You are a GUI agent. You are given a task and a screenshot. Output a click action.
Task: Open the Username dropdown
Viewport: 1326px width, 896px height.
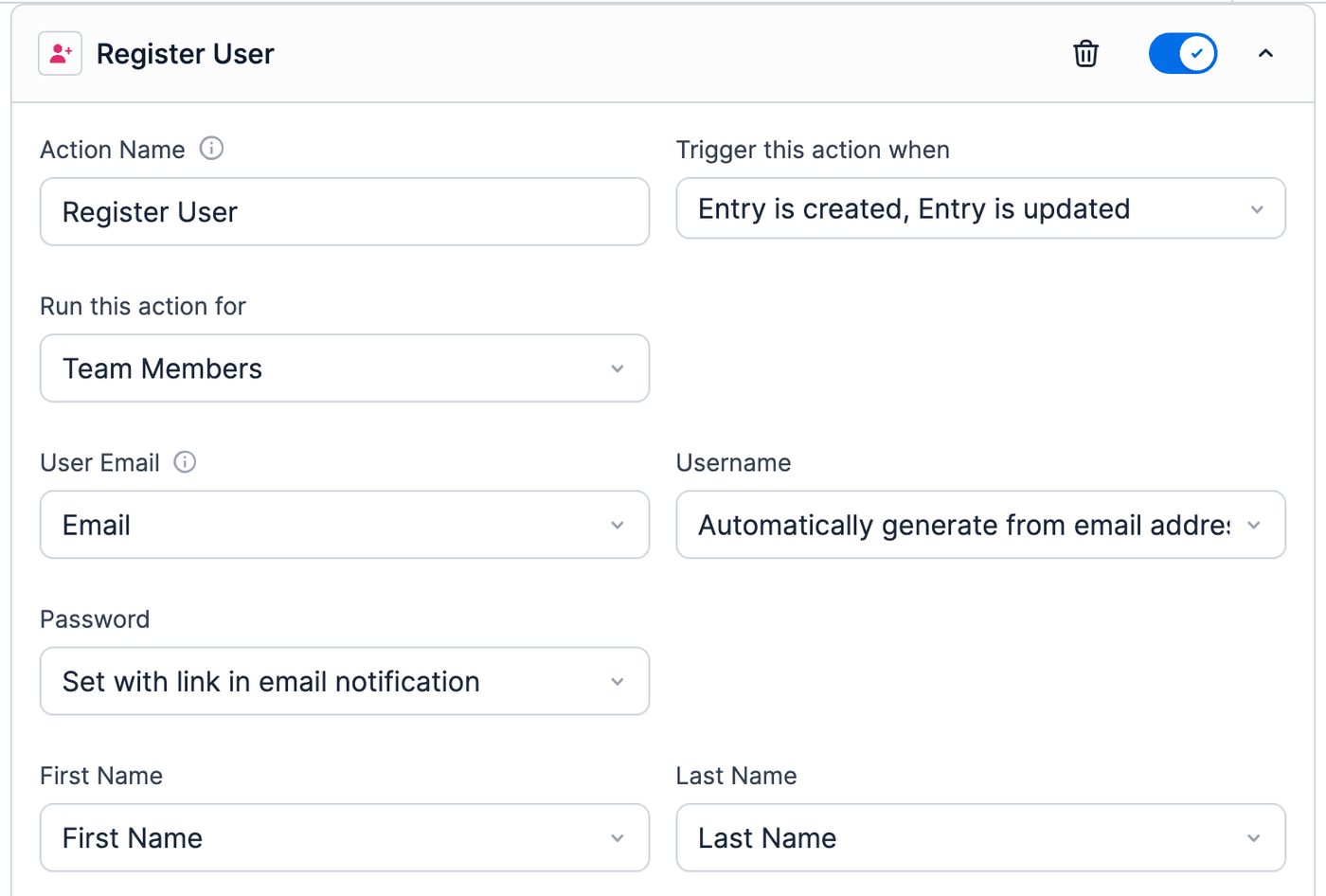pyautogui.click(x=980, y=525)
